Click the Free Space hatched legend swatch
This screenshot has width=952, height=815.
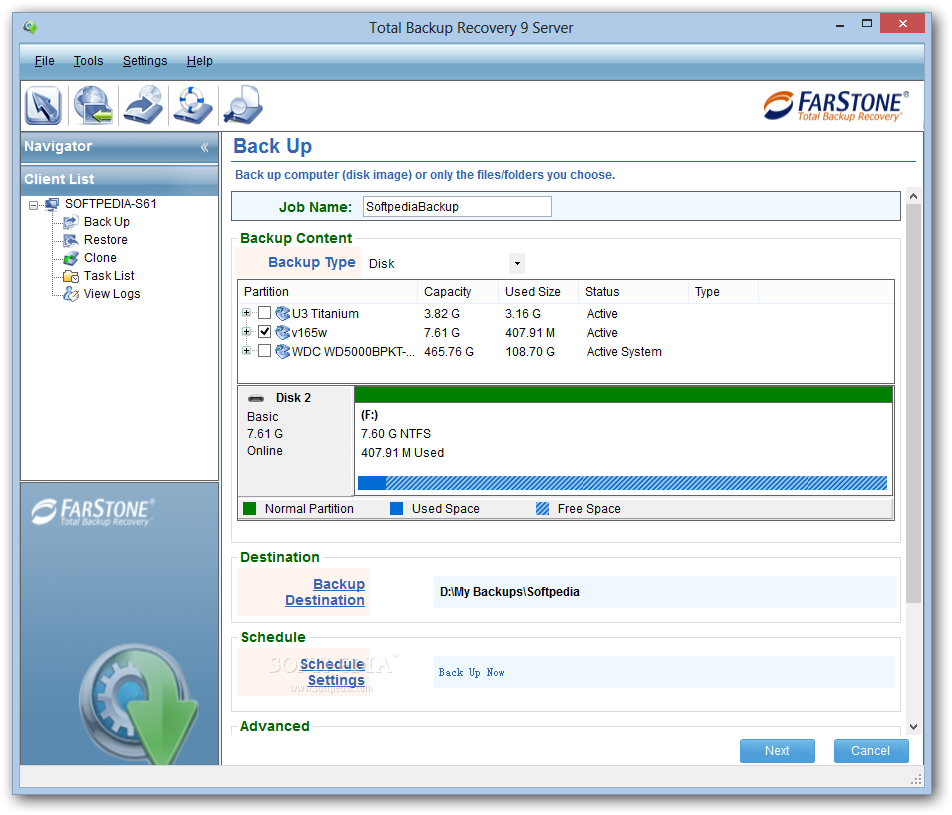543,509
